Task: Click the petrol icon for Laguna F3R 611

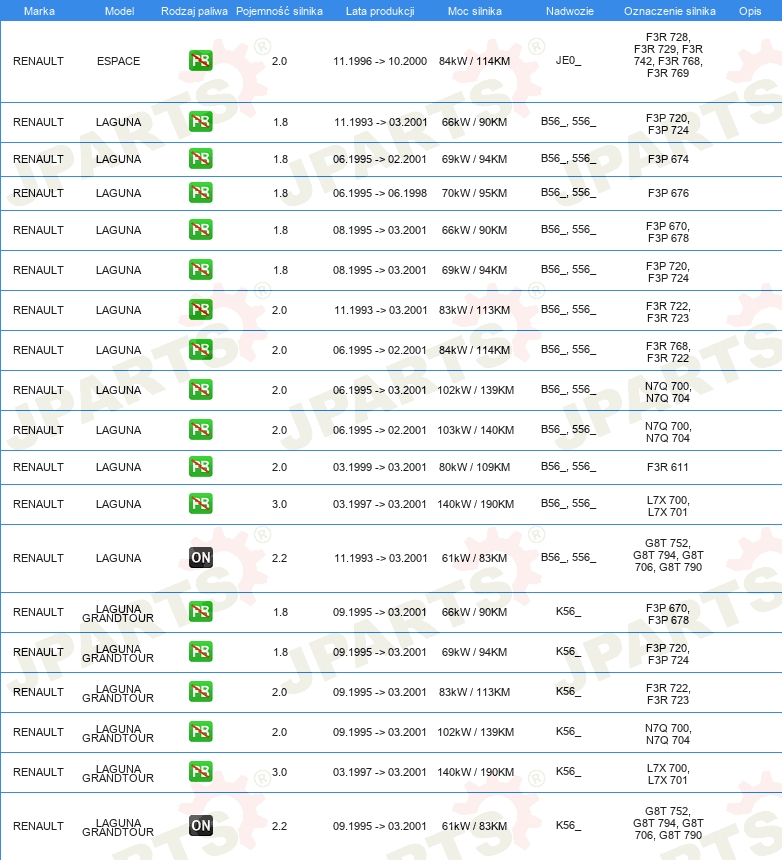Action: click(x=201, y=466)
